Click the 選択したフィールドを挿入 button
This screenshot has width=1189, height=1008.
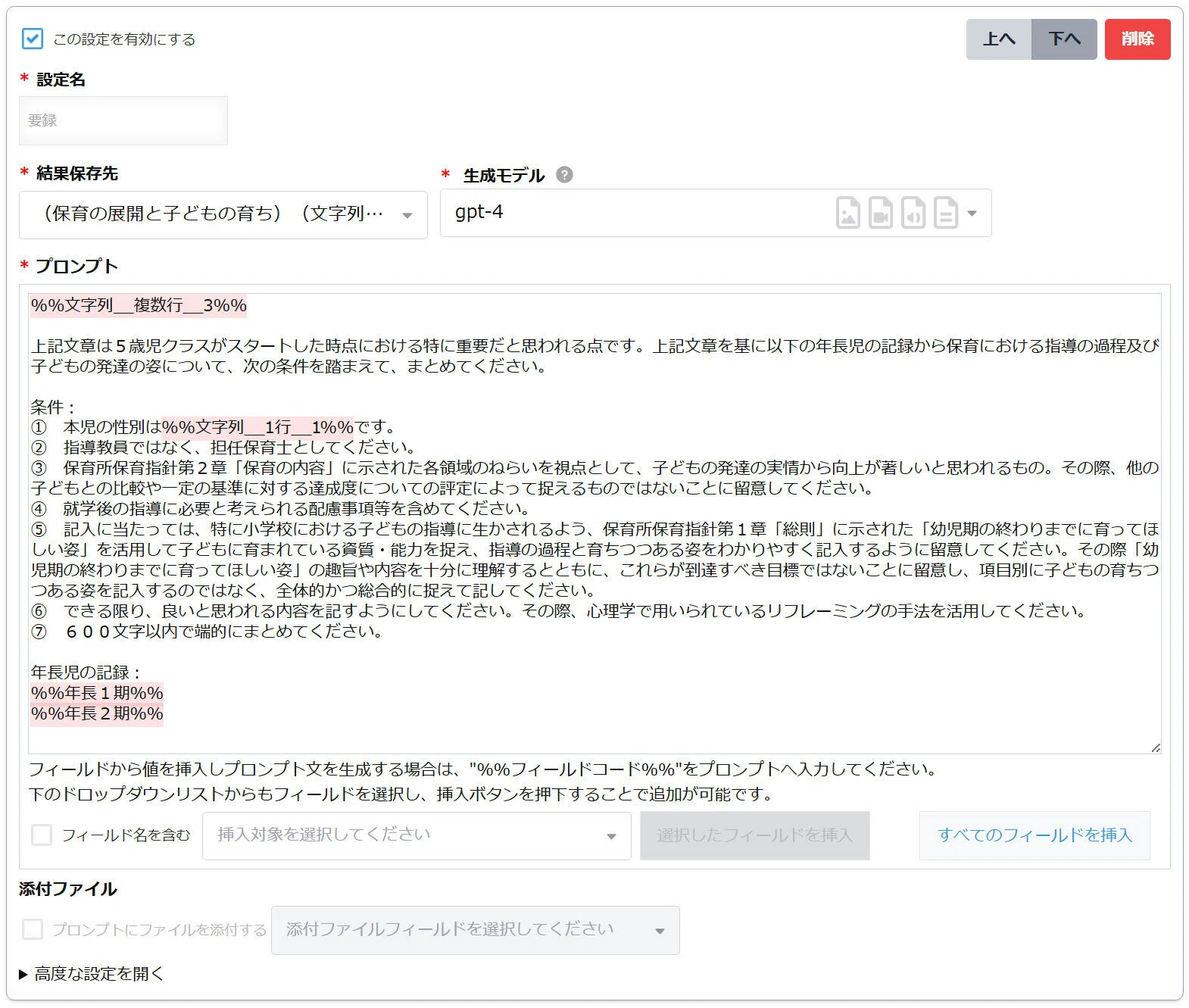click(754, 835)
